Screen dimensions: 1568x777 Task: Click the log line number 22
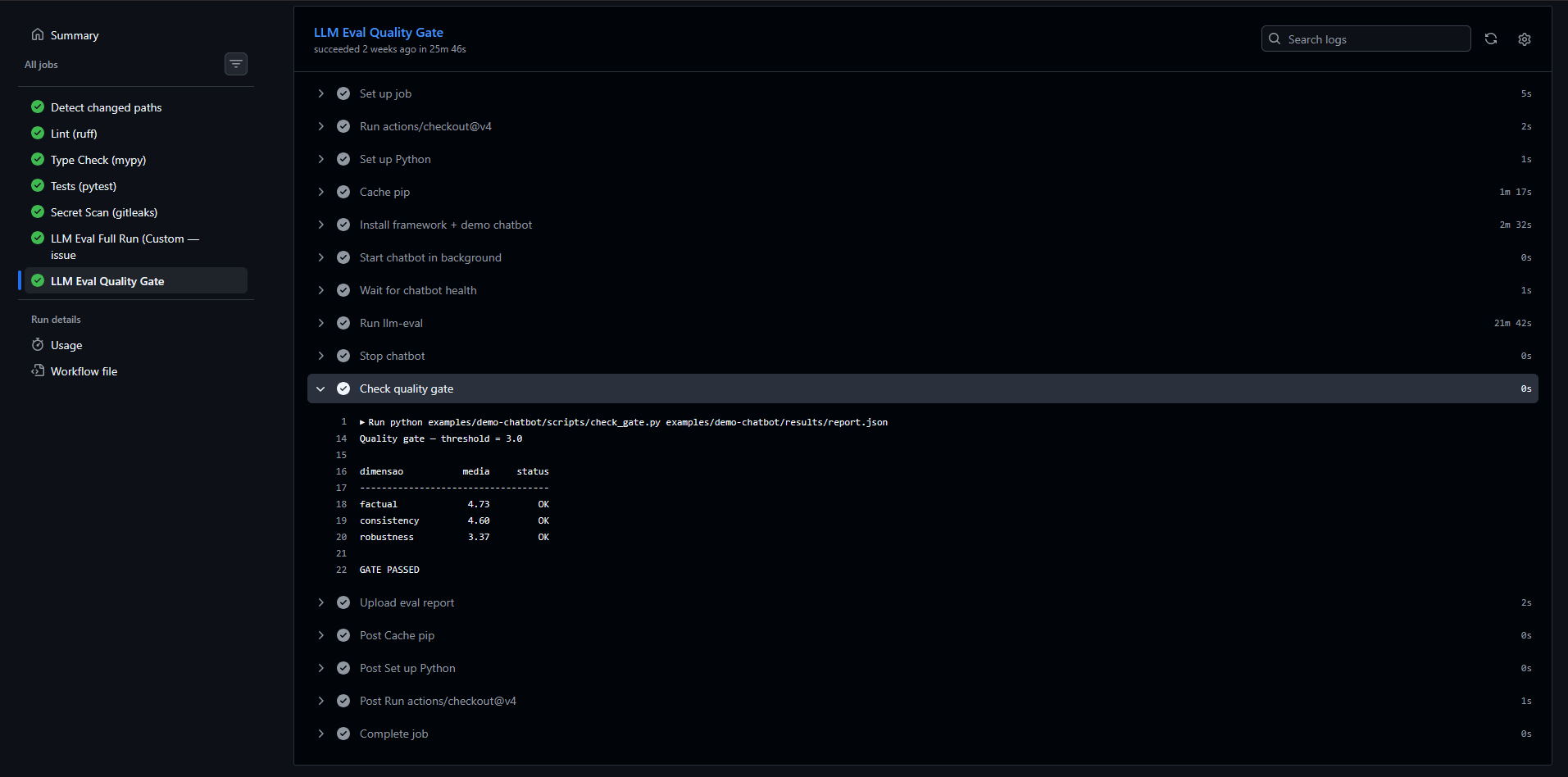[x=341, y=570]
